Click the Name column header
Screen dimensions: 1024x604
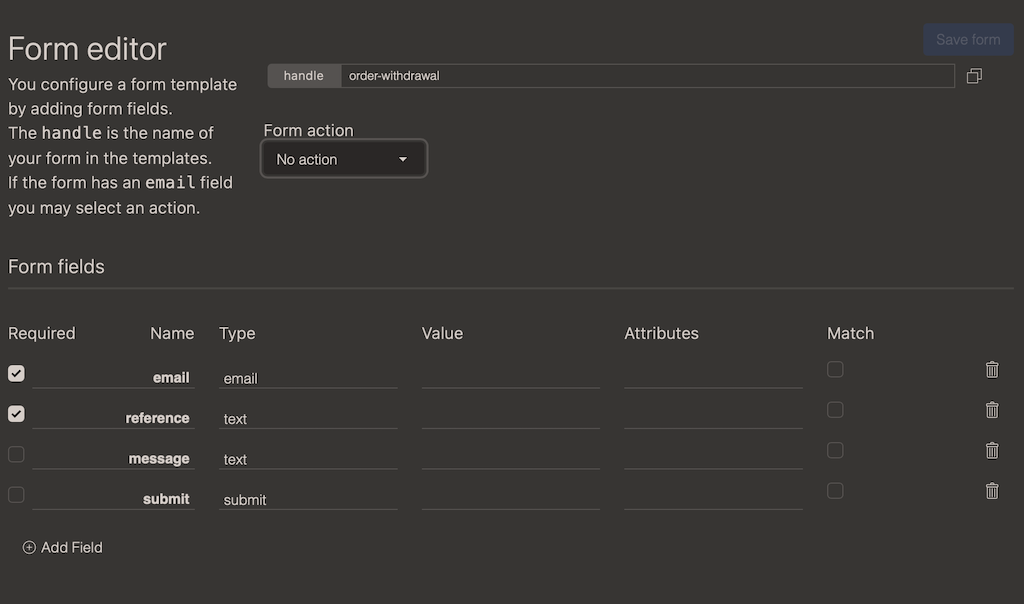pos(172,333)
